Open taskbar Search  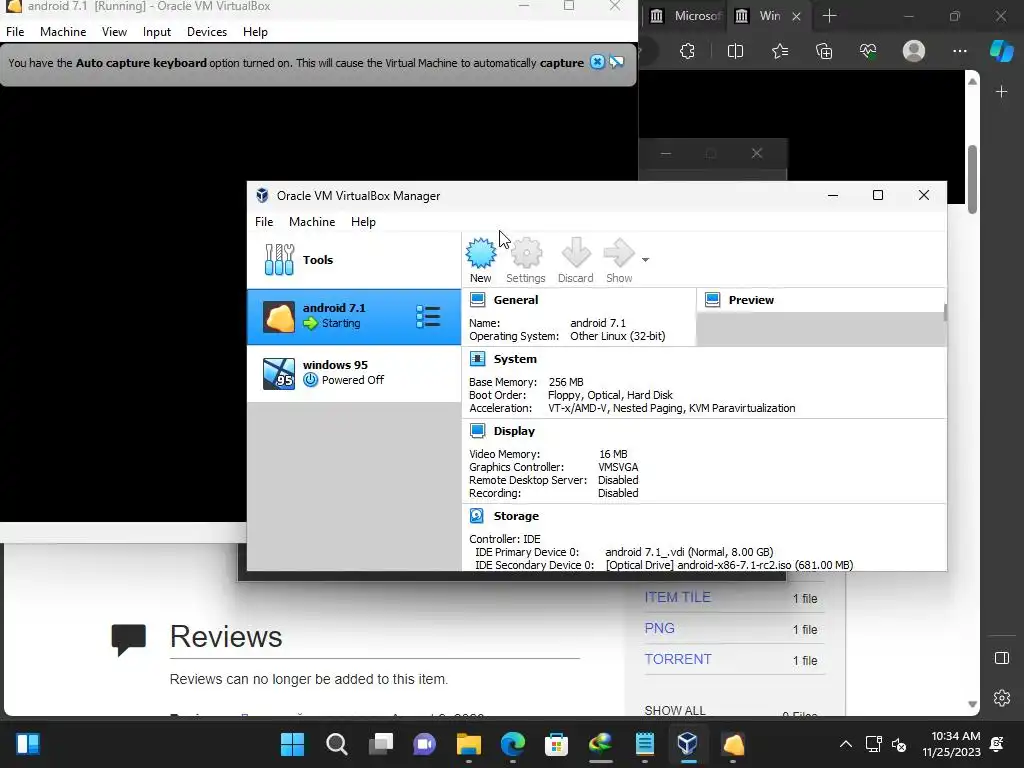(336, 744)
